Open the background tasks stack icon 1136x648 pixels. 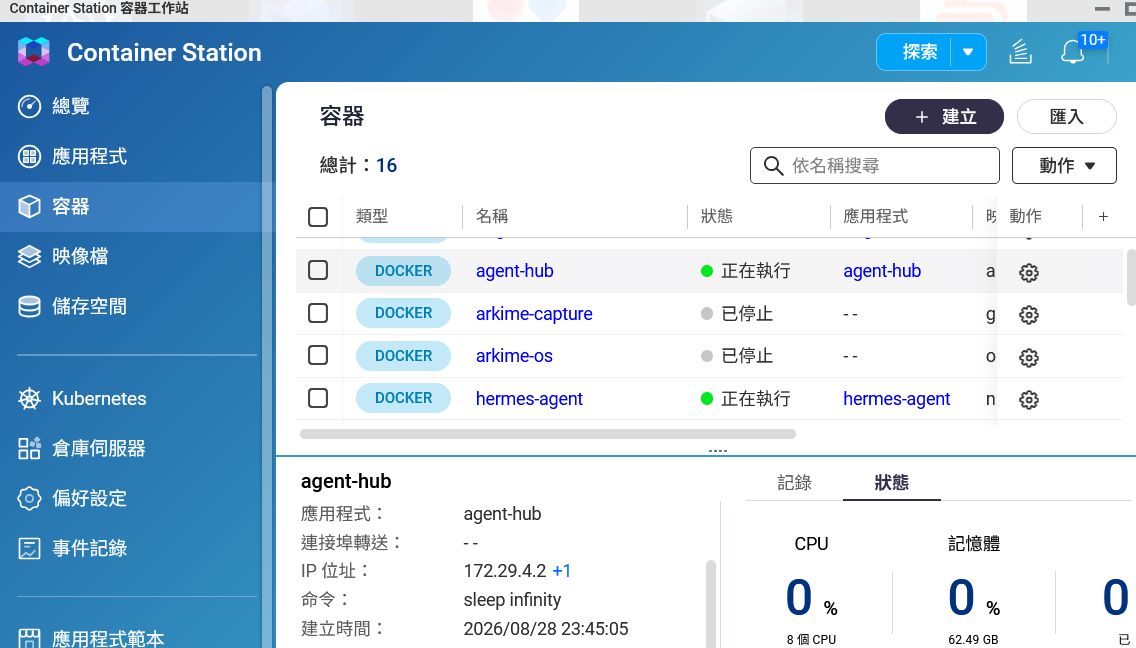click(1020, 52)
